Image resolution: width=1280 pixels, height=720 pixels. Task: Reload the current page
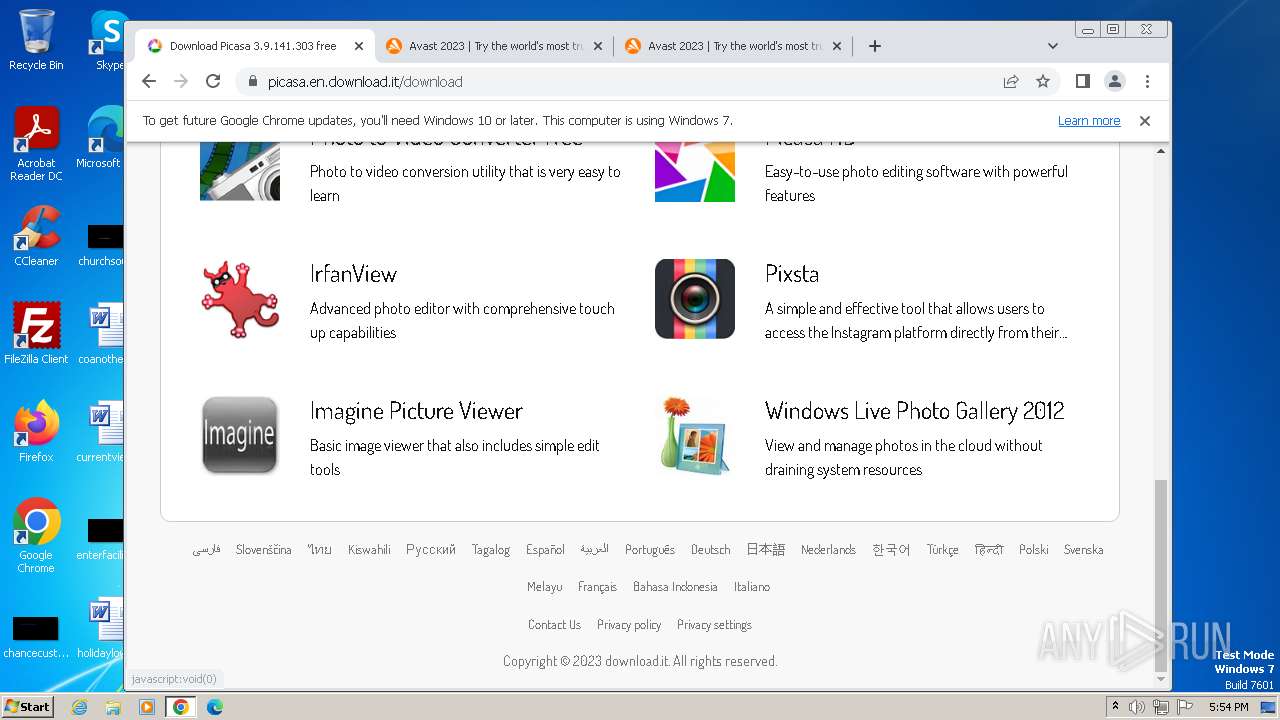pos(213,81)
